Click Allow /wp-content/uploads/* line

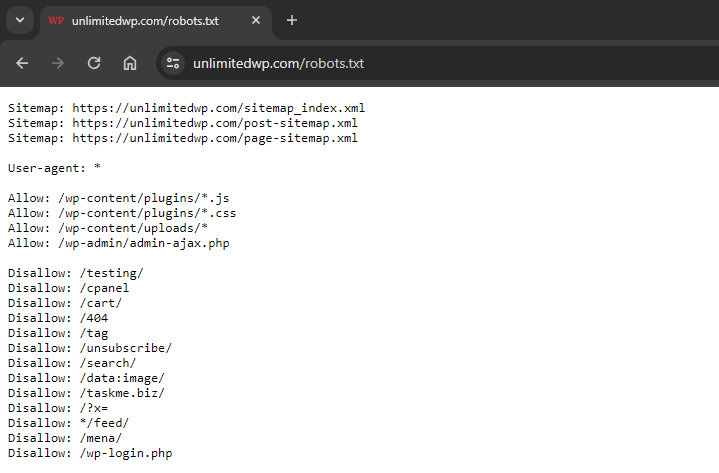click(x=108, y=228)
